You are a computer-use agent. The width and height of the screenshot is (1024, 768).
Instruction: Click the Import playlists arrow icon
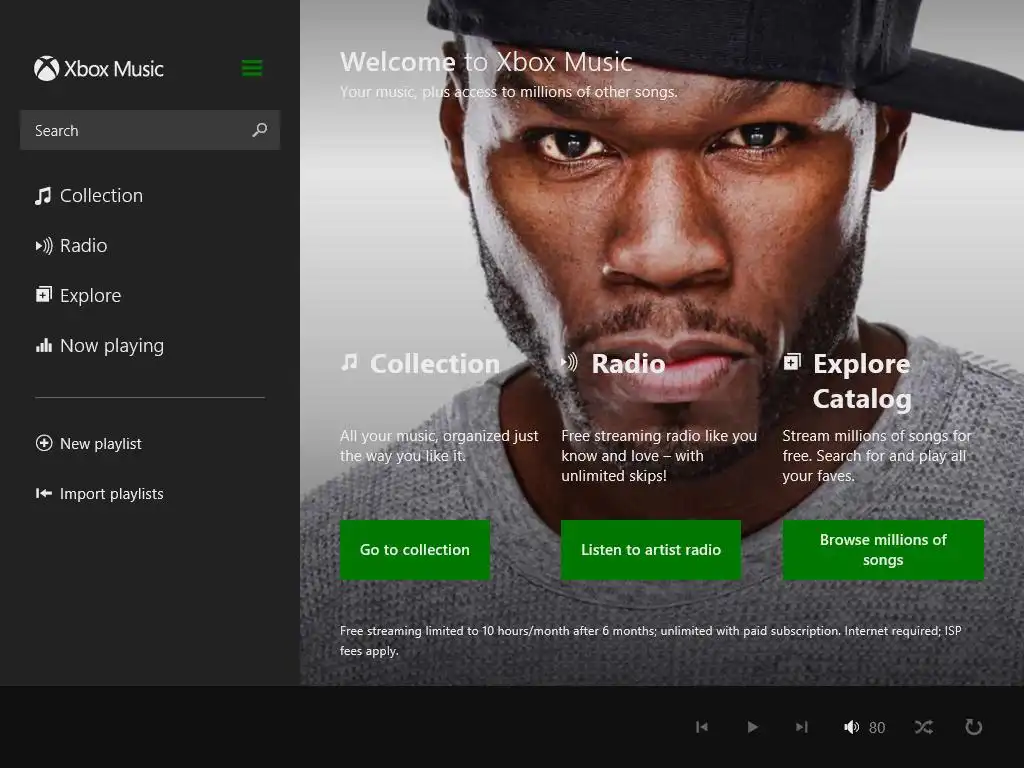point(44,494)
